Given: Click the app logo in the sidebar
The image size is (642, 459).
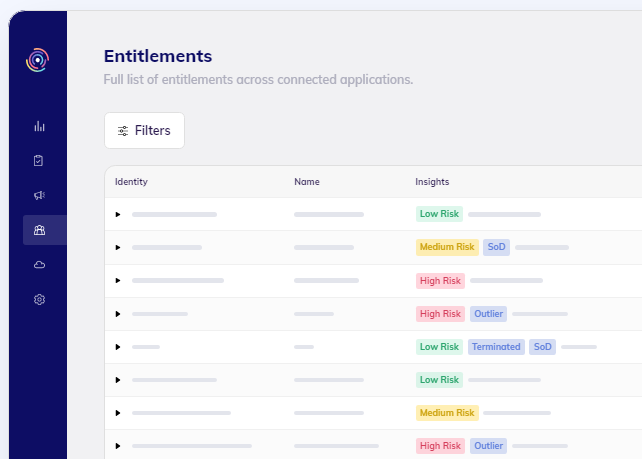Looking at the screenshot, I should 38,61.
